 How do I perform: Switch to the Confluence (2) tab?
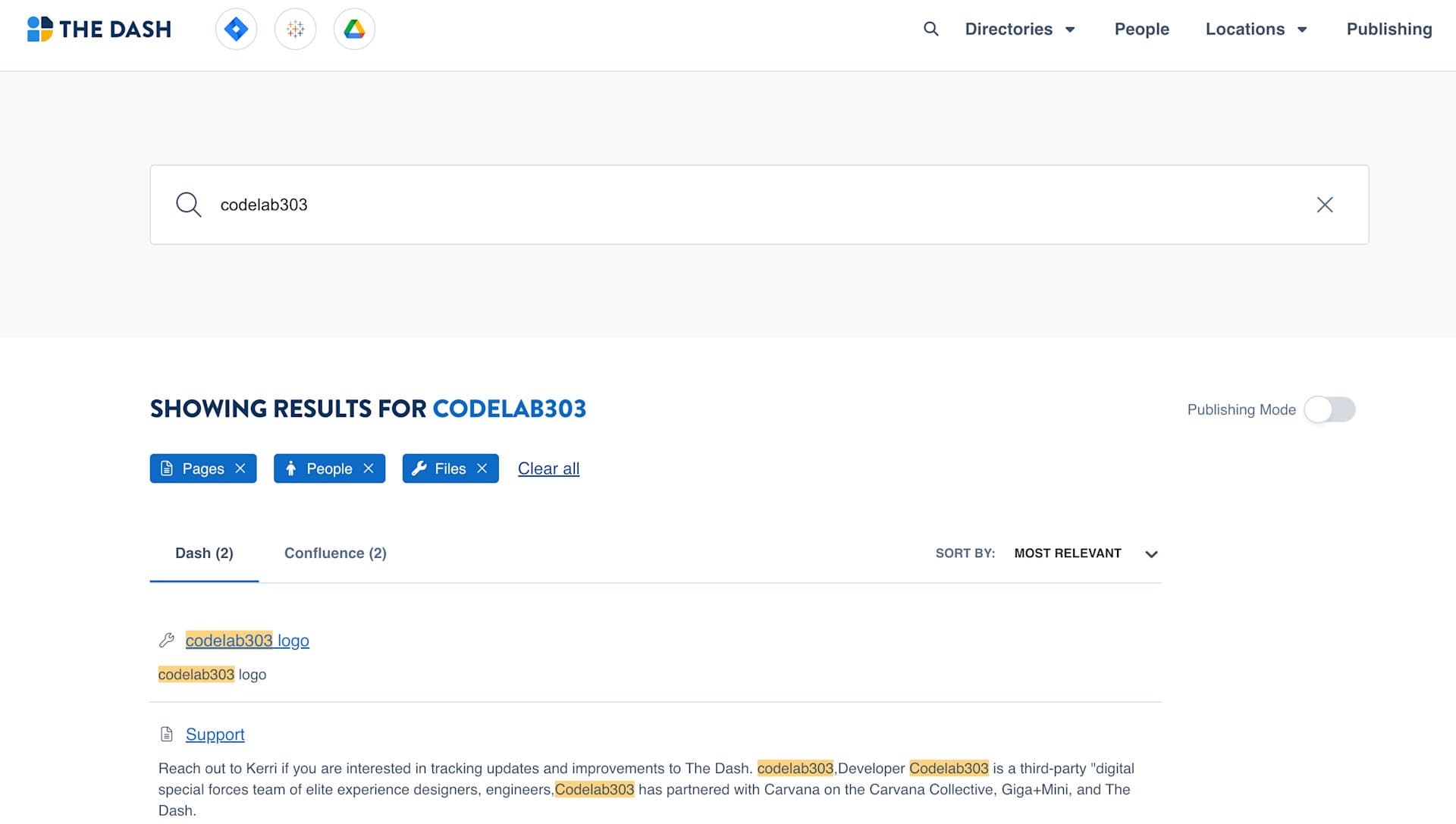point(335,553)
